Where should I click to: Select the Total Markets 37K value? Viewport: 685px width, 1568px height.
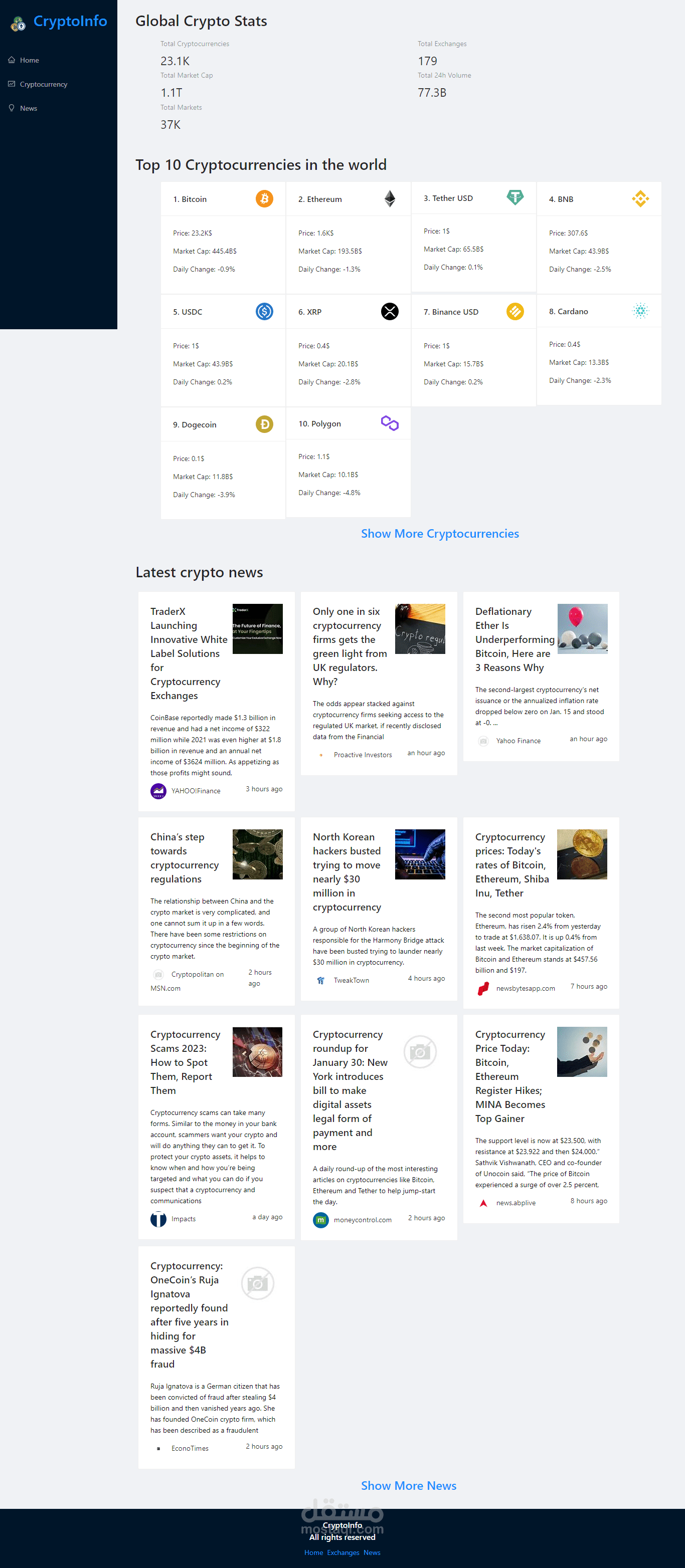(170, 124)
